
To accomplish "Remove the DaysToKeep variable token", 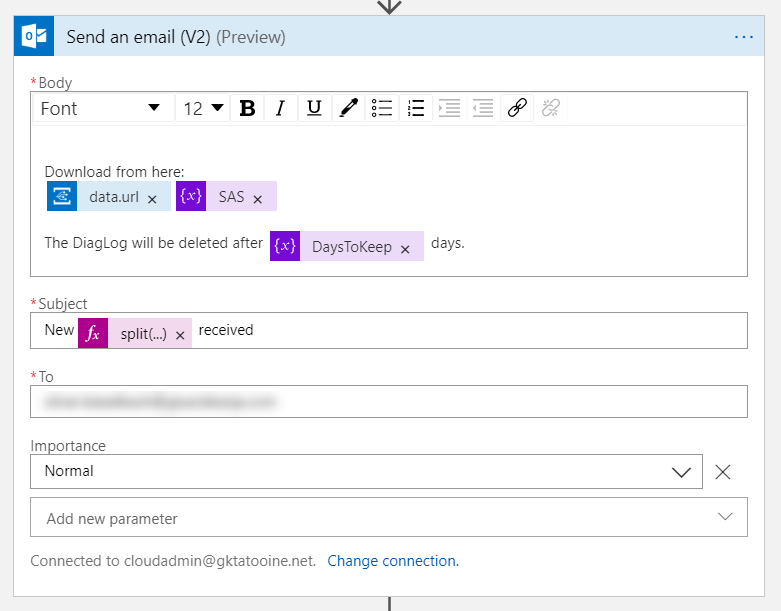I will [x=405, y=249].
